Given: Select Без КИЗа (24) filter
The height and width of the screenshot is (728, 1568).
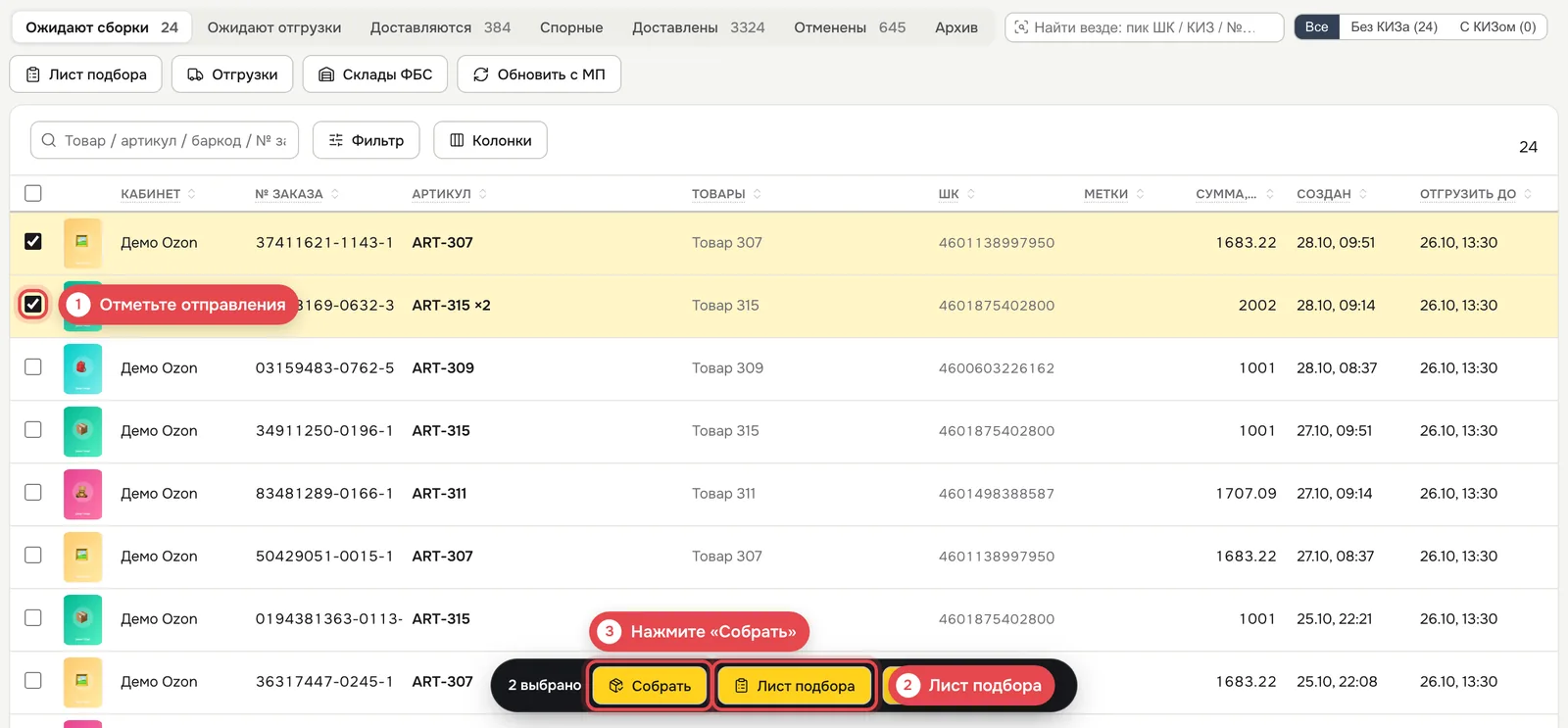Looking at the screenshot, I should tap(1394, 26).
